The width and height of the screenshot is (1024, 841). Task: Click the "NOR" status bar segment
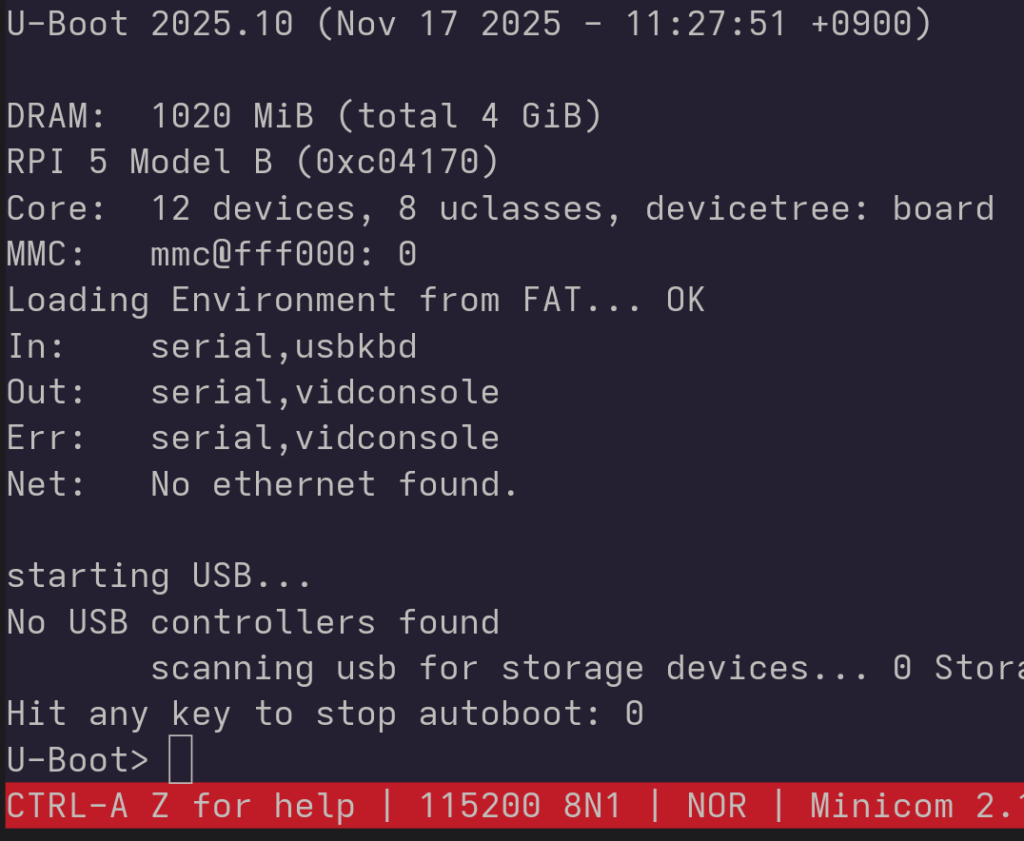click(716, 806)
